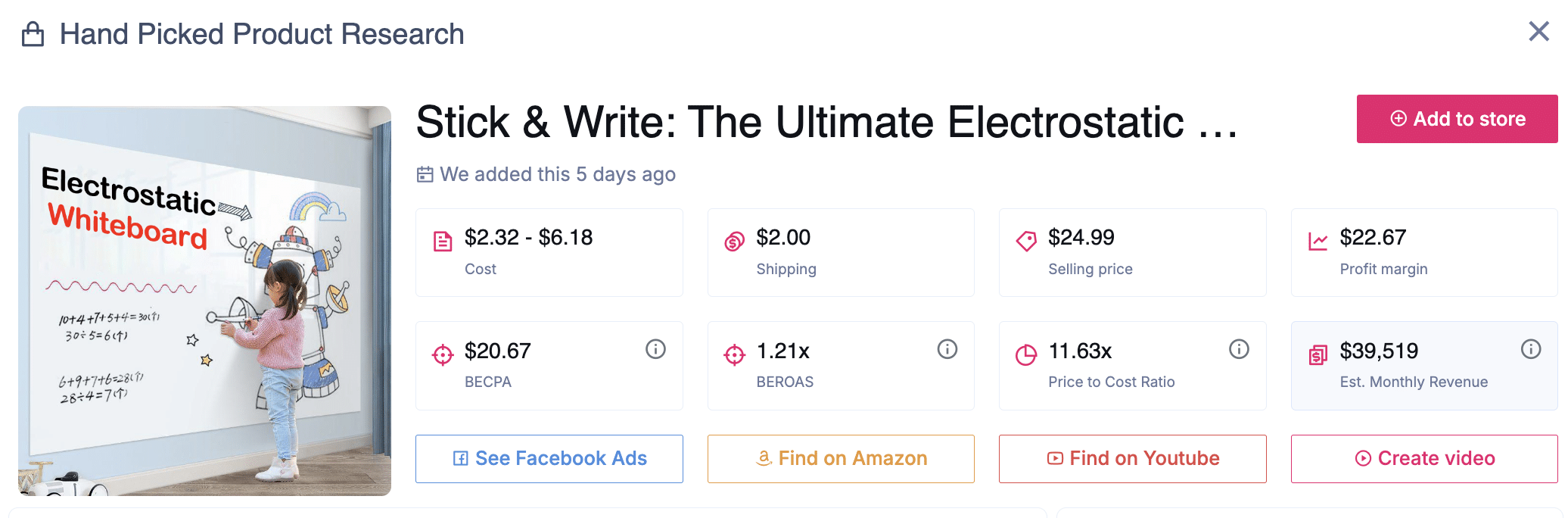The width and height of the screenshot is (1568, 518).
Task: Click the Price to Cost Ratio info icon
Action: click(1239, 349)
